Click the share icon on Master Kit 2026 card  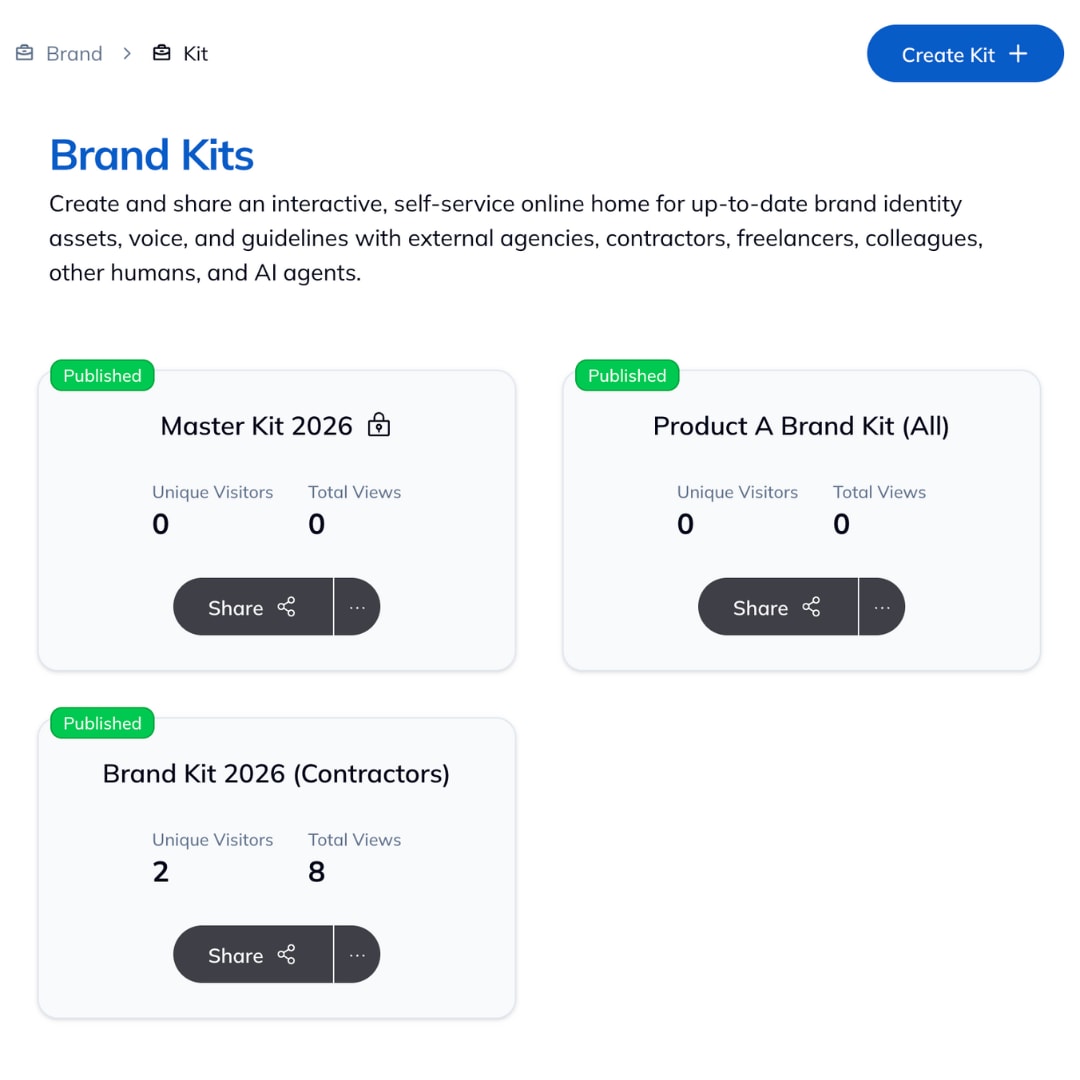coord(287,607)
